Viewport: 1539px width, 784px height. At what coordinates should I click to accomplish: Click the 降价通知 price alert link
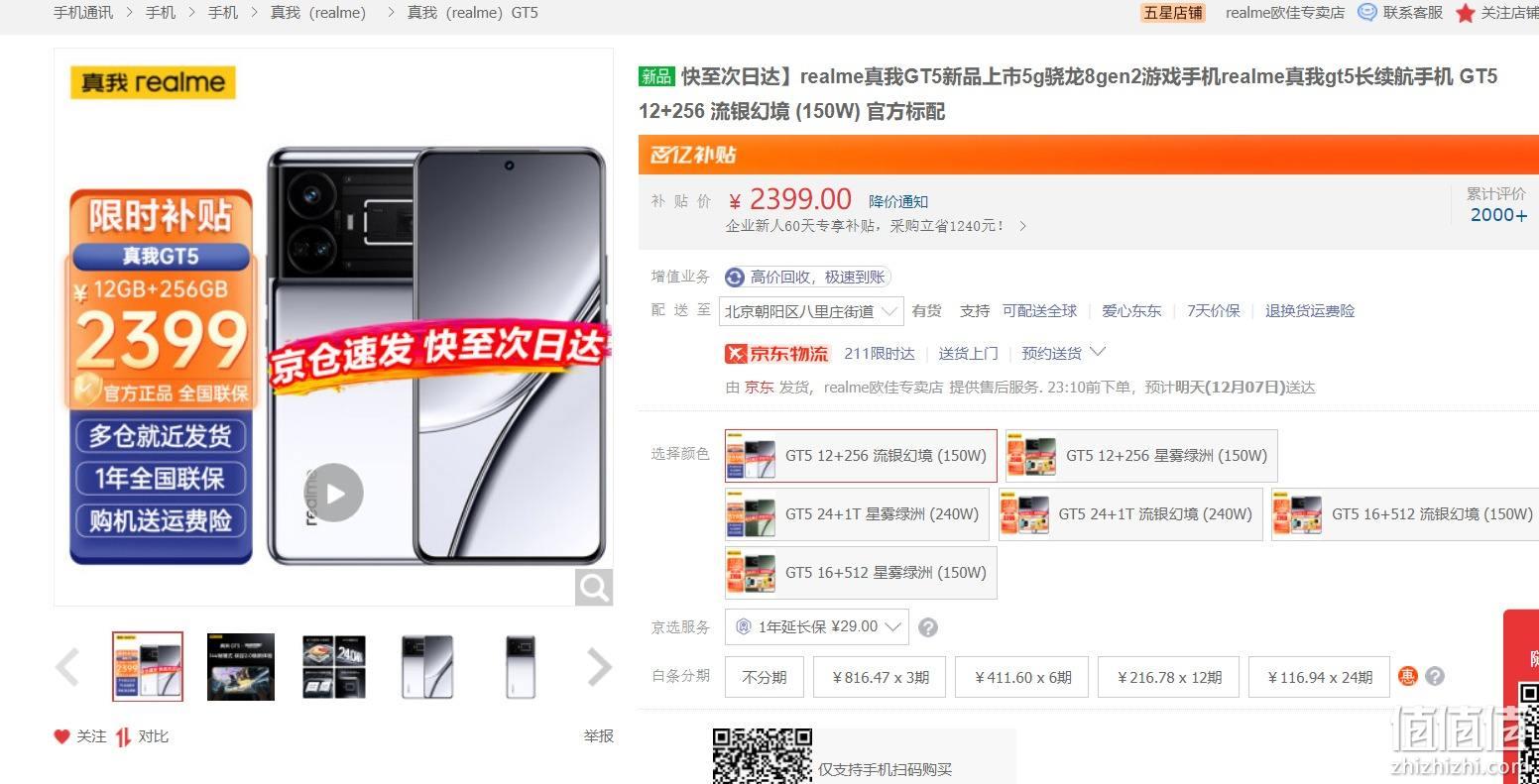898,201
